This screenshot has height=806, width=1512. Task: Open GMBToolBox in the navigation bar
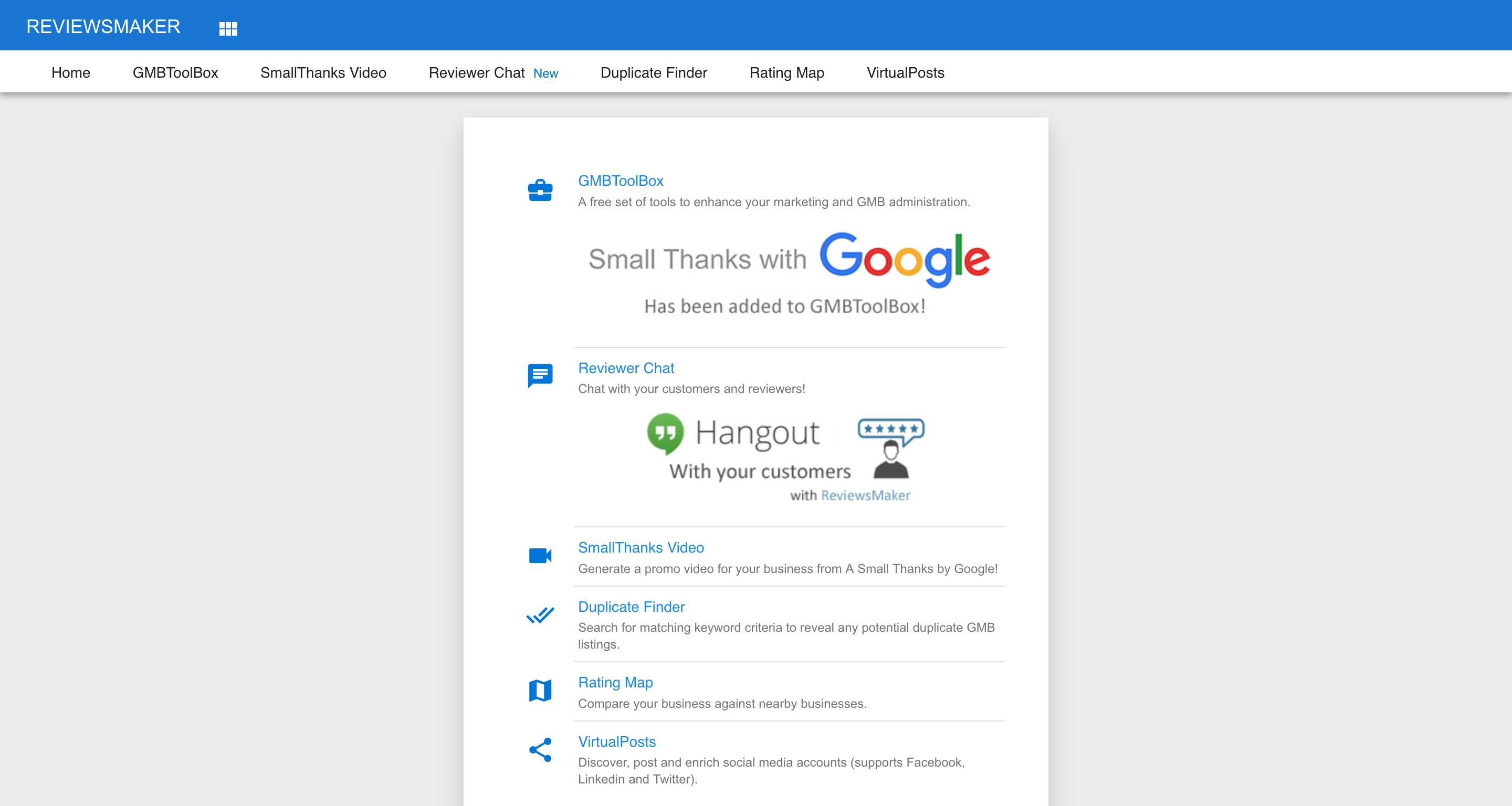[175, 73]
